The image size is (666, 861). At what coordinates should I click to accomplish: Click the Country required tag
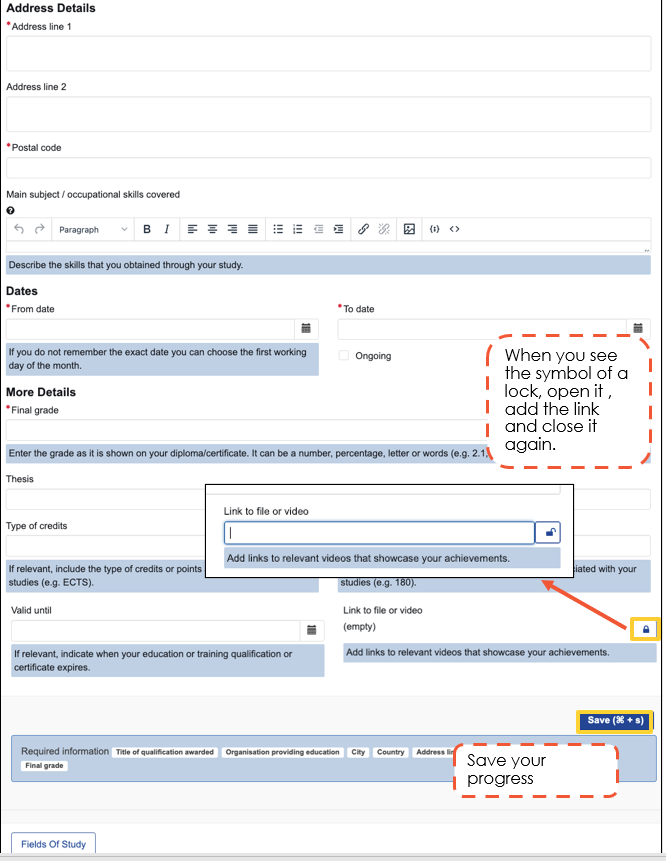[390, 752]
